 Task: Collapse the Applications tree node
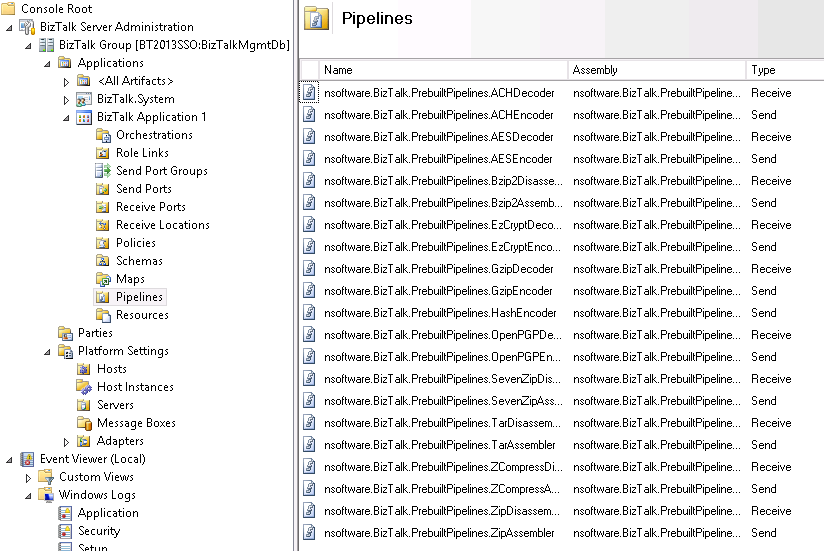pyautogui.click(x=47, y=64)
